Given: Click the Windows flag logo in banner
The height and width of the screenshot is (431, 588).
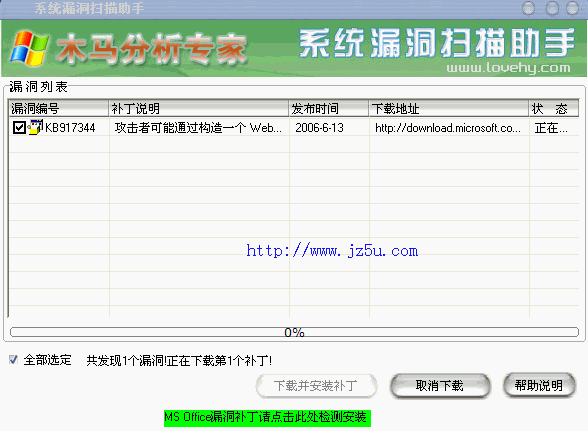Looking at the screenshot, I should 29,49.
